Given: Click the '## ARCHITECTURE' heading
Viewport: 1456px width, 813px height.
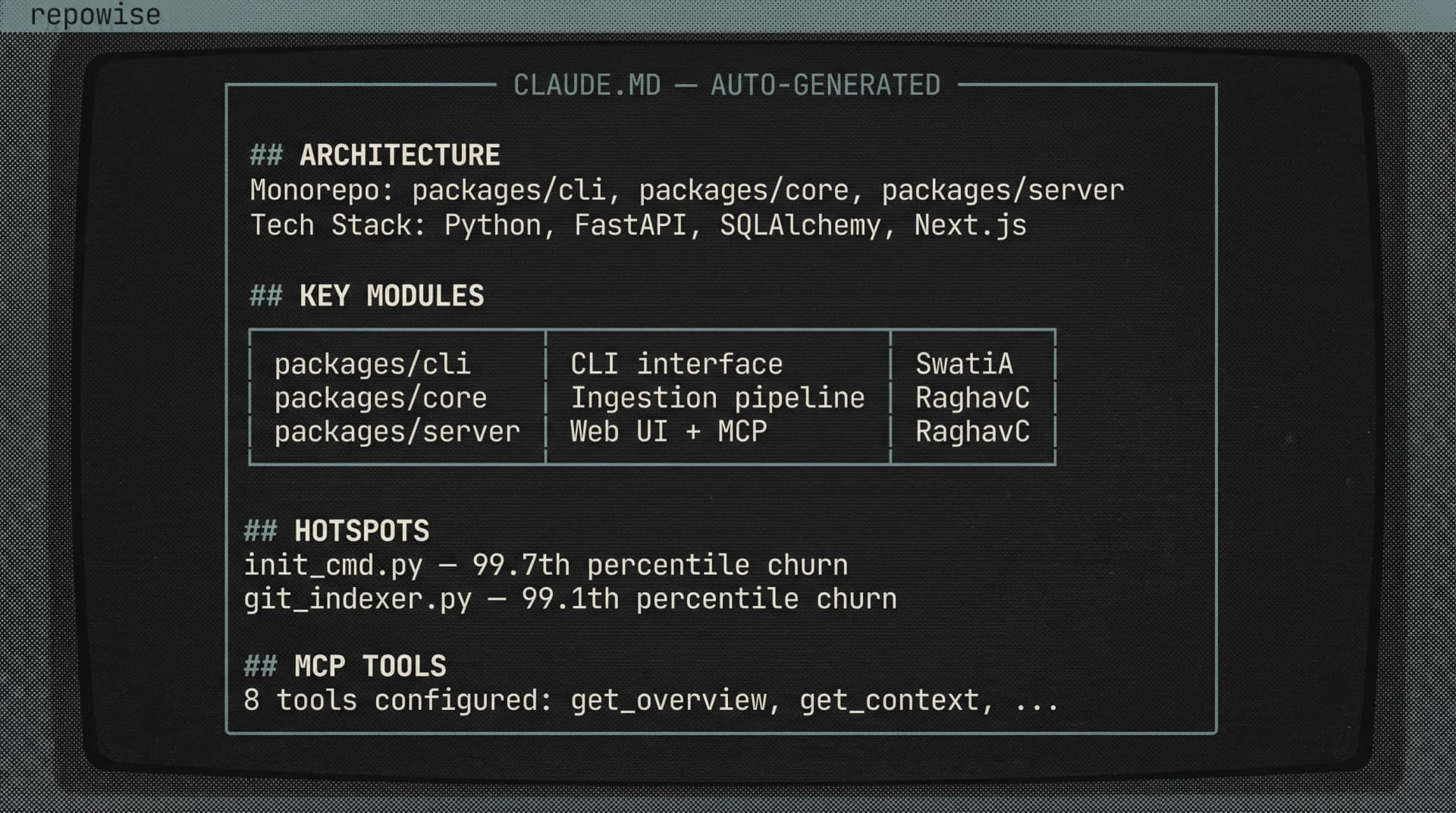Looking at the screenshot, I should click(x=375, y=155).
